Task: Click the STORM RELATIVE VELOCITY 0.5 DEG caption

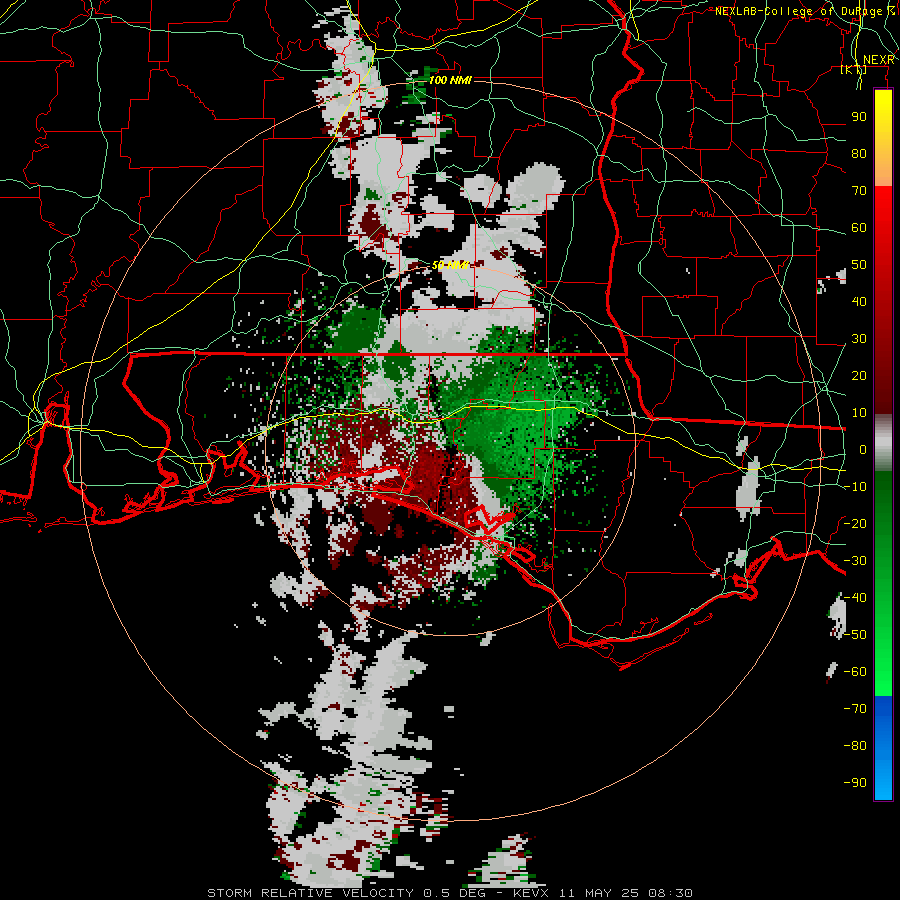Action: (x=346, y=893)
